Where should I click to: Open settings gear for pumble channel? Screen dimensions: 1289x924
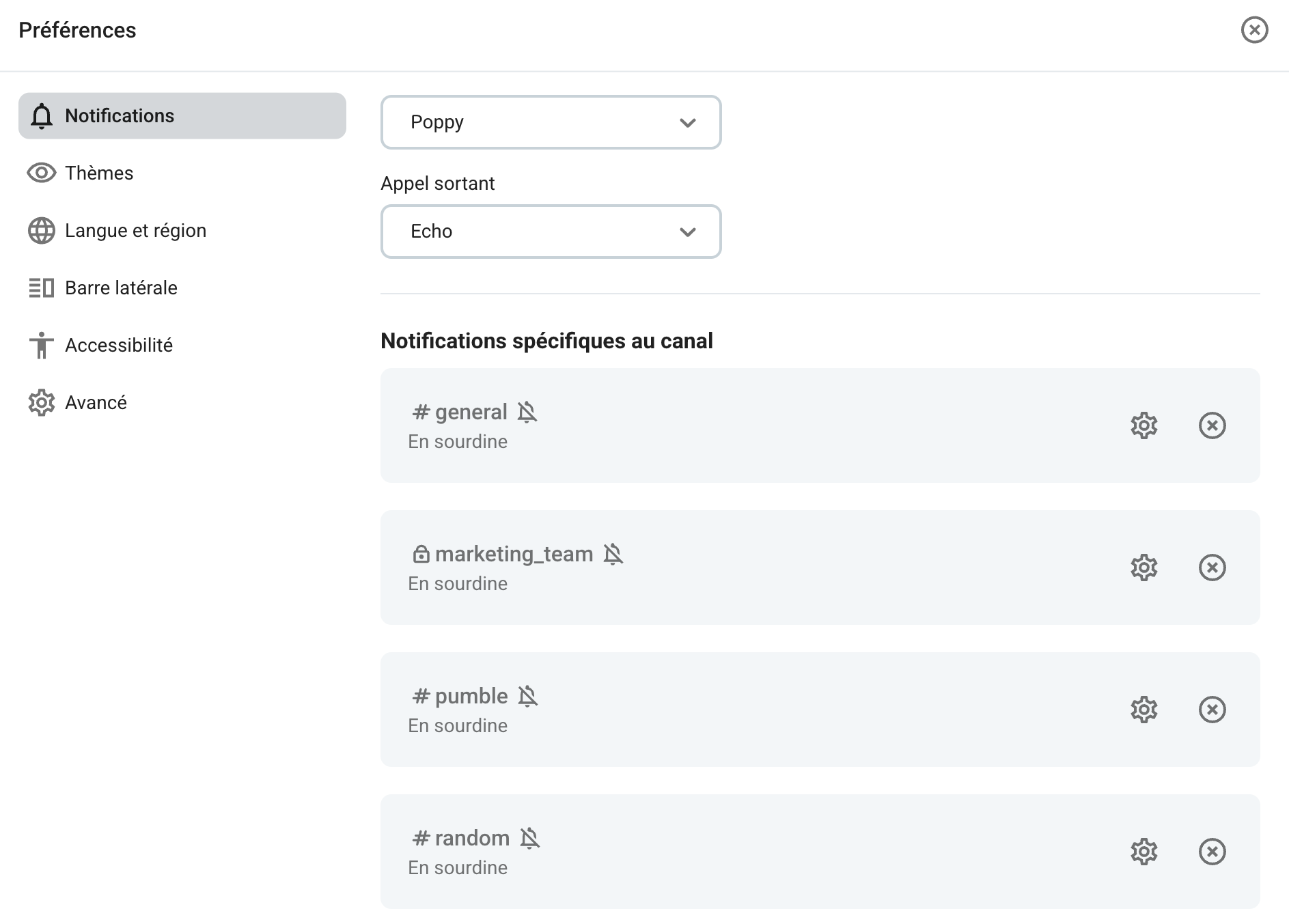click(1144, 710)
